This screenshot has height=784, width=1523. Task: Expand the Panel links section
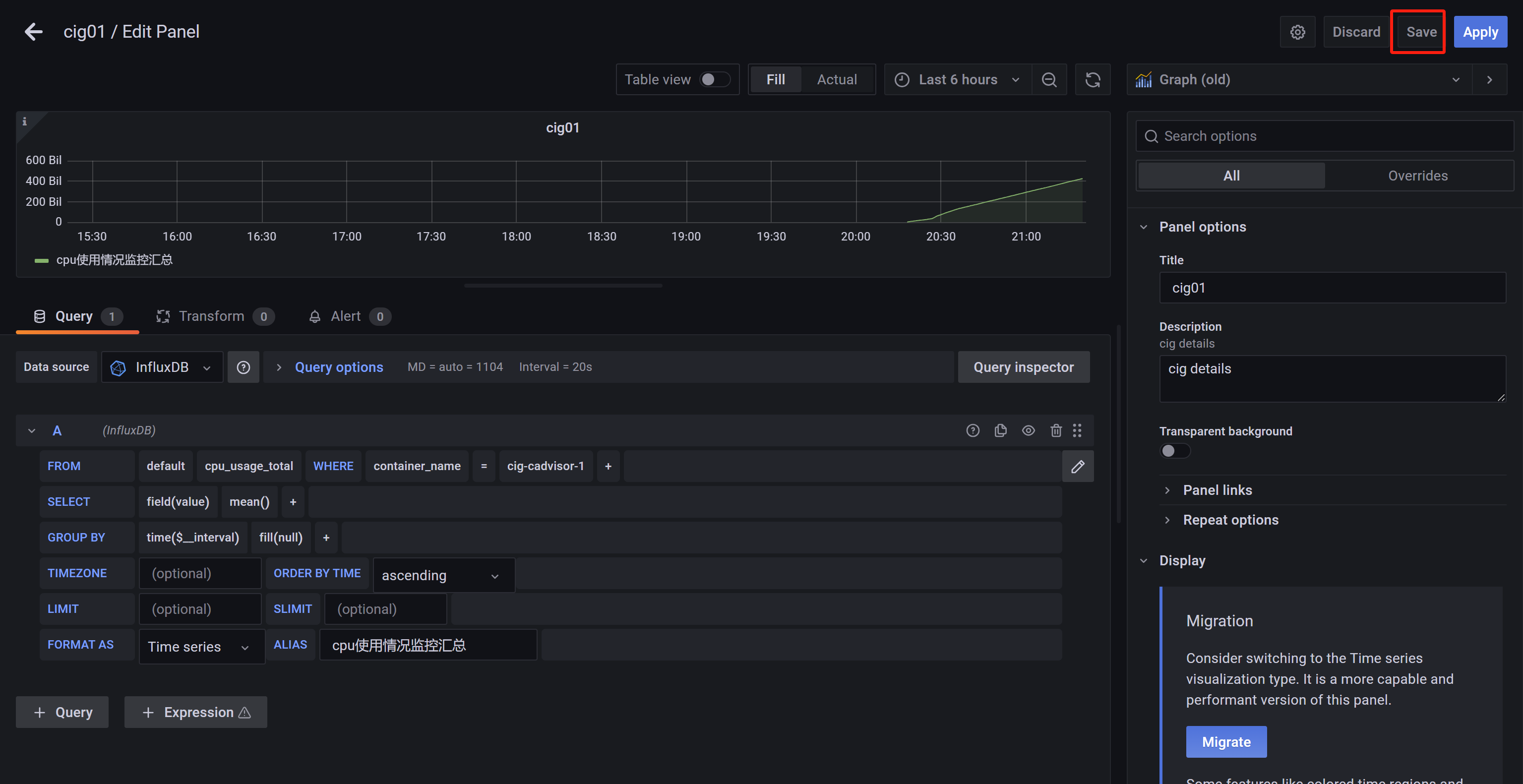pyautogui.click(x=1217, y=490)
